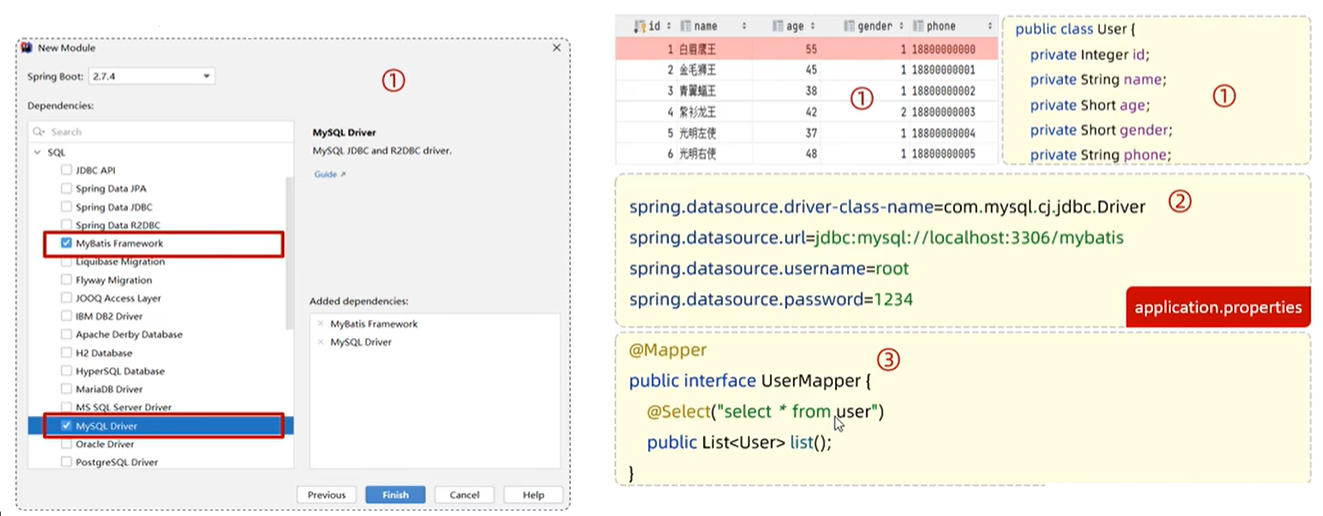
Task: Click the sort arrows on age column
Action: pos(813,26)
